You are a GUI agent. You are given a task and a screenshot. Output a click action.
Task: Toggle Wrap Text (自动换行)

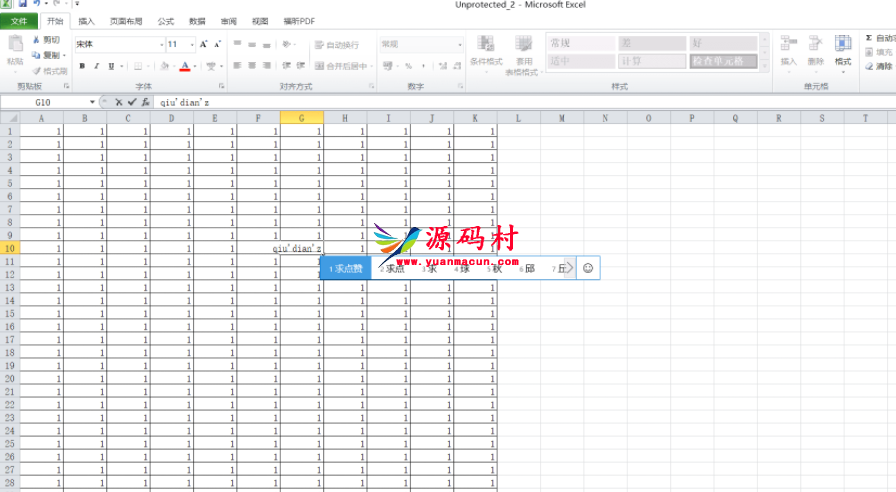point(339,45)
